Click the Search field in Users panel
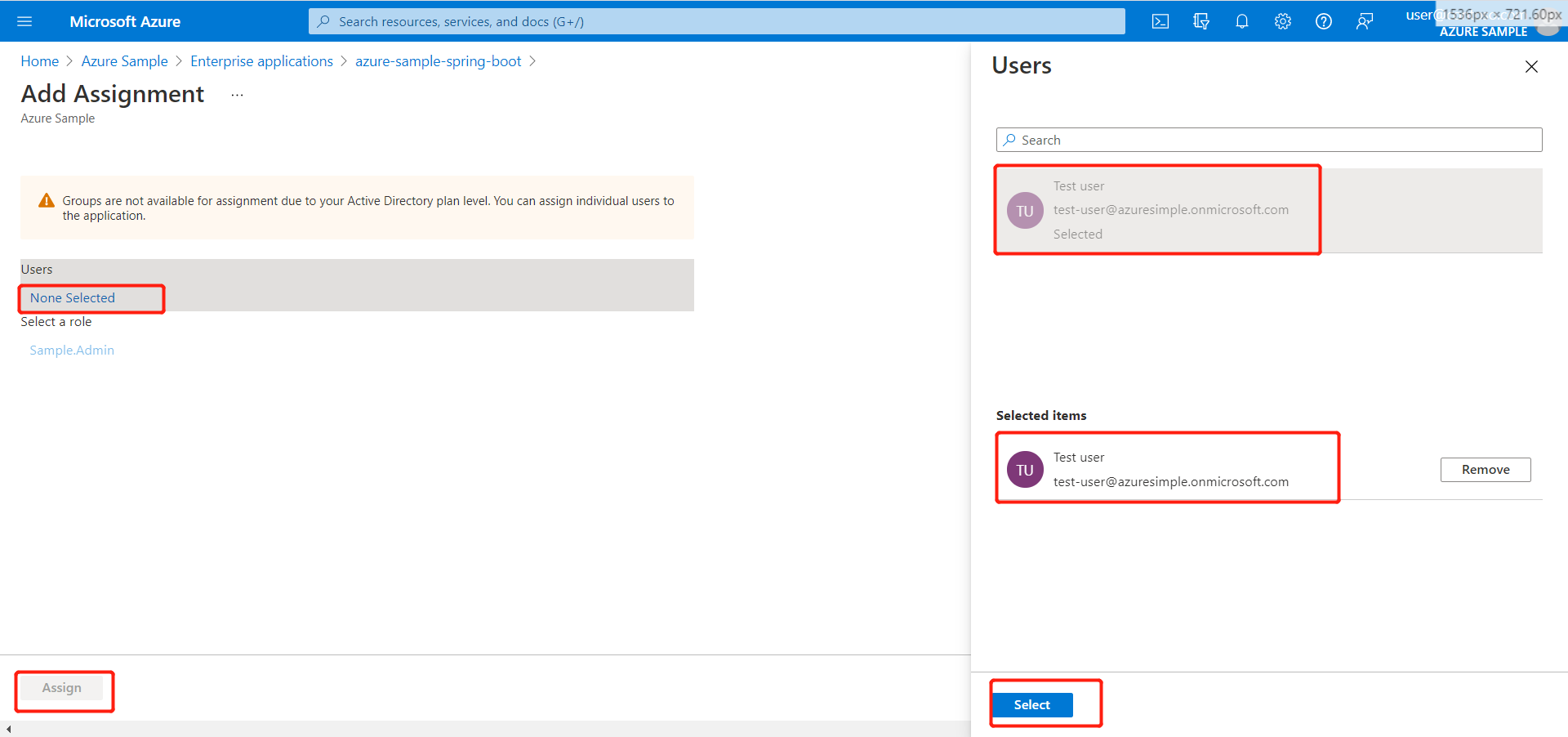 [x=1267, y=139]
